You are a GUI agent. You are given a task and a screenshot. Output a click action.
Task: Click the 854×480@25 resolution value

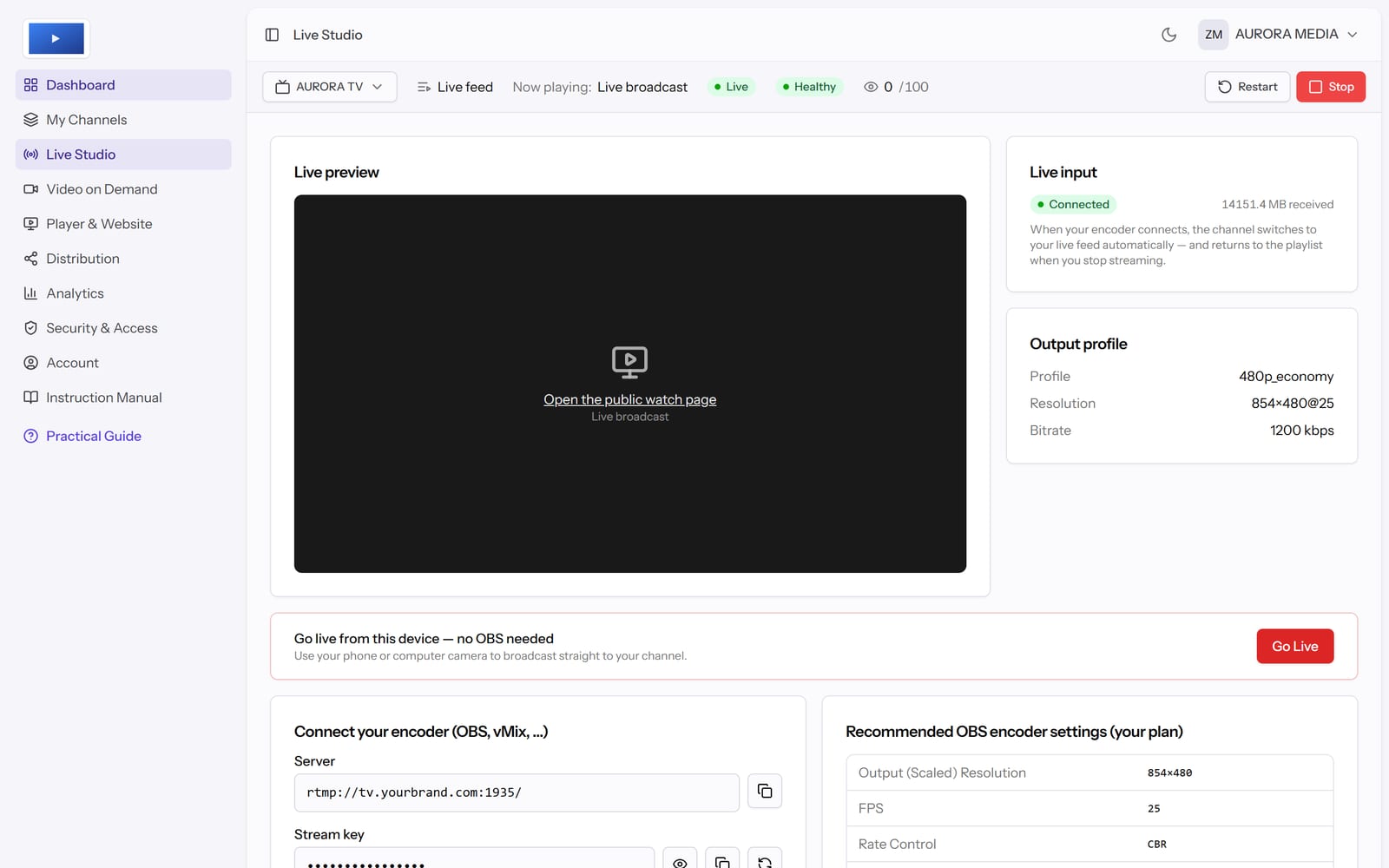(1292, 403)
